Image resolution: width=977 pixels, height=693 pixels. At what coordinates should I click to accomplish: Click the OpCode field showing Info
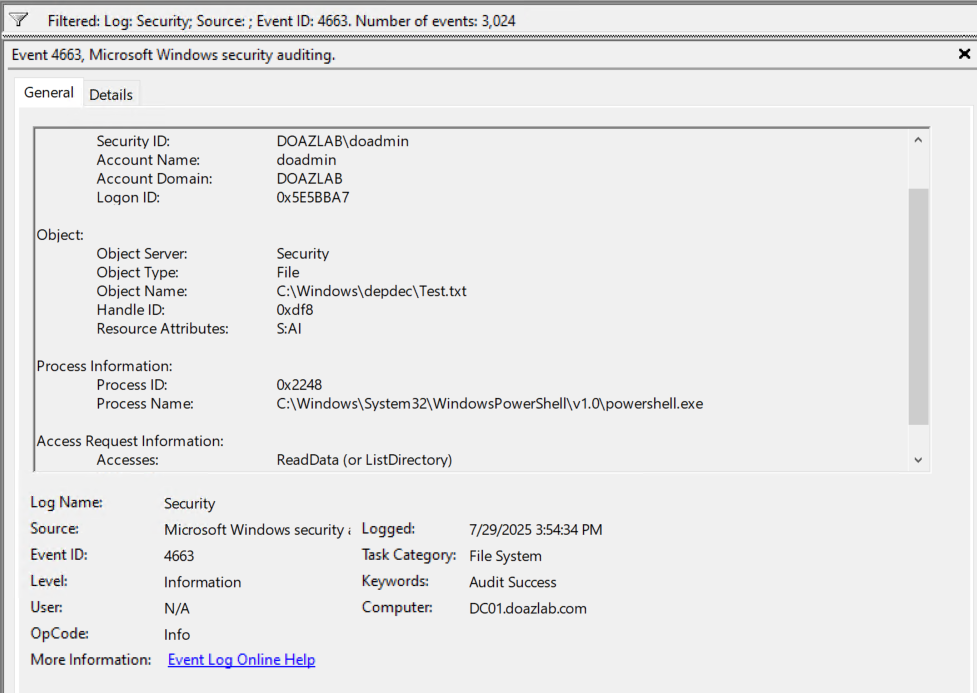click(x=177, y=634)
